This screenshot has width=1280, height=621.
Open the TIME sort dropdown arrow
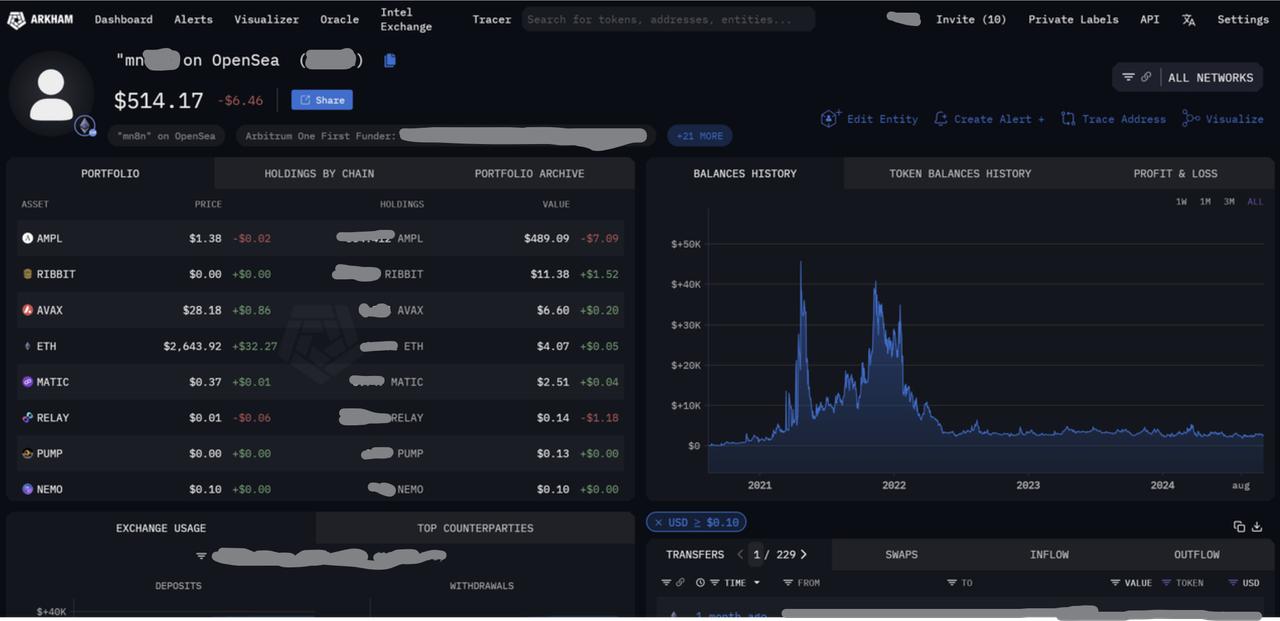pyautogui.click(x=757, y=582)
